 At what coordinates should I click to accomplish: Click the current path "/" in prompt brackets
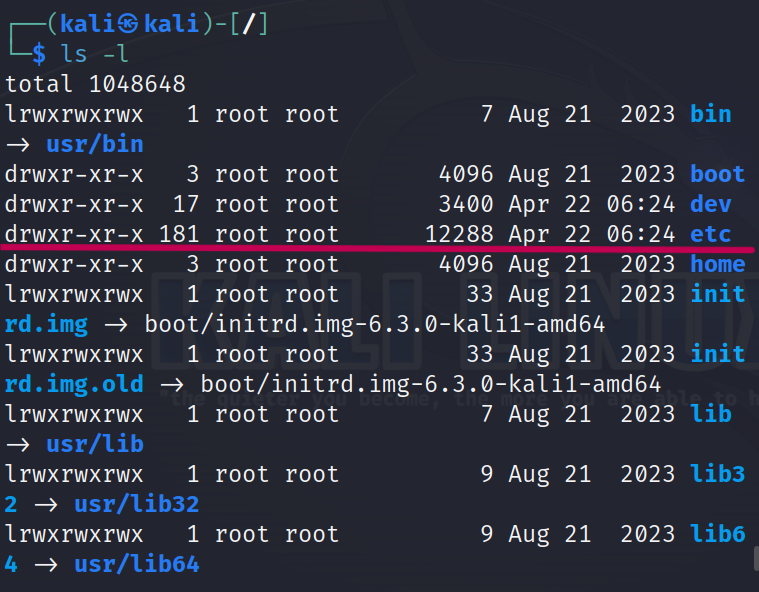(249, 24)
